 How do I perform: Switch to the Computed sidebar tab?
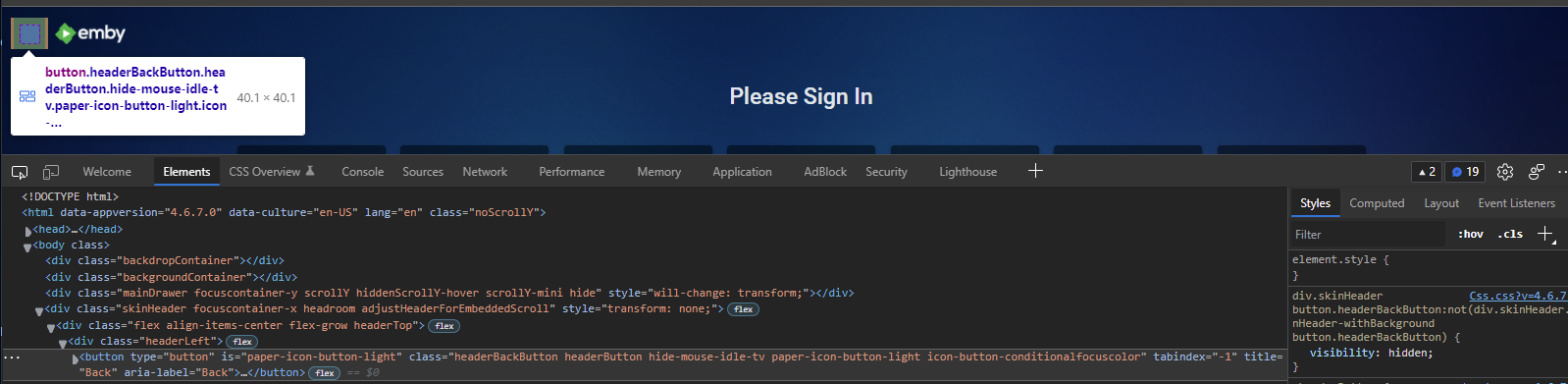[1377, 203]
